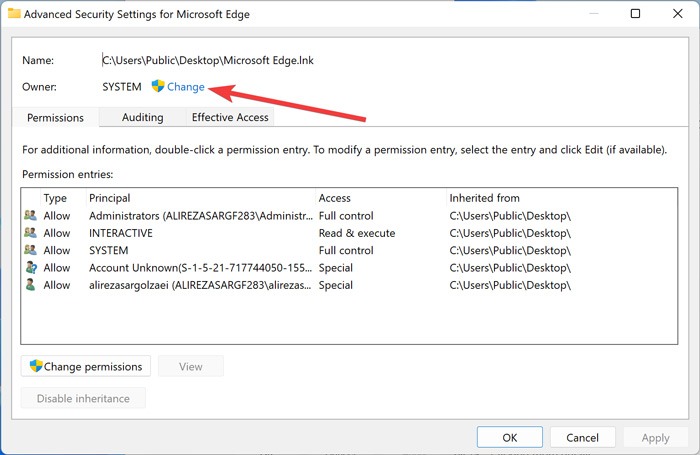Click the Change owner link
This screenshot has height=455, width=700.
[186, 87]
